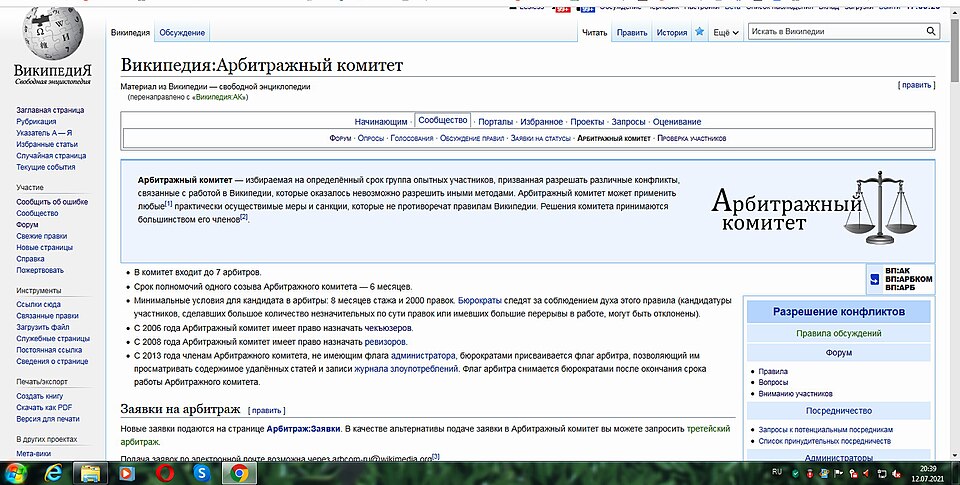Screen dimensions: 960x485
Task: Open the Проекты navigation link
Action: 587,122
